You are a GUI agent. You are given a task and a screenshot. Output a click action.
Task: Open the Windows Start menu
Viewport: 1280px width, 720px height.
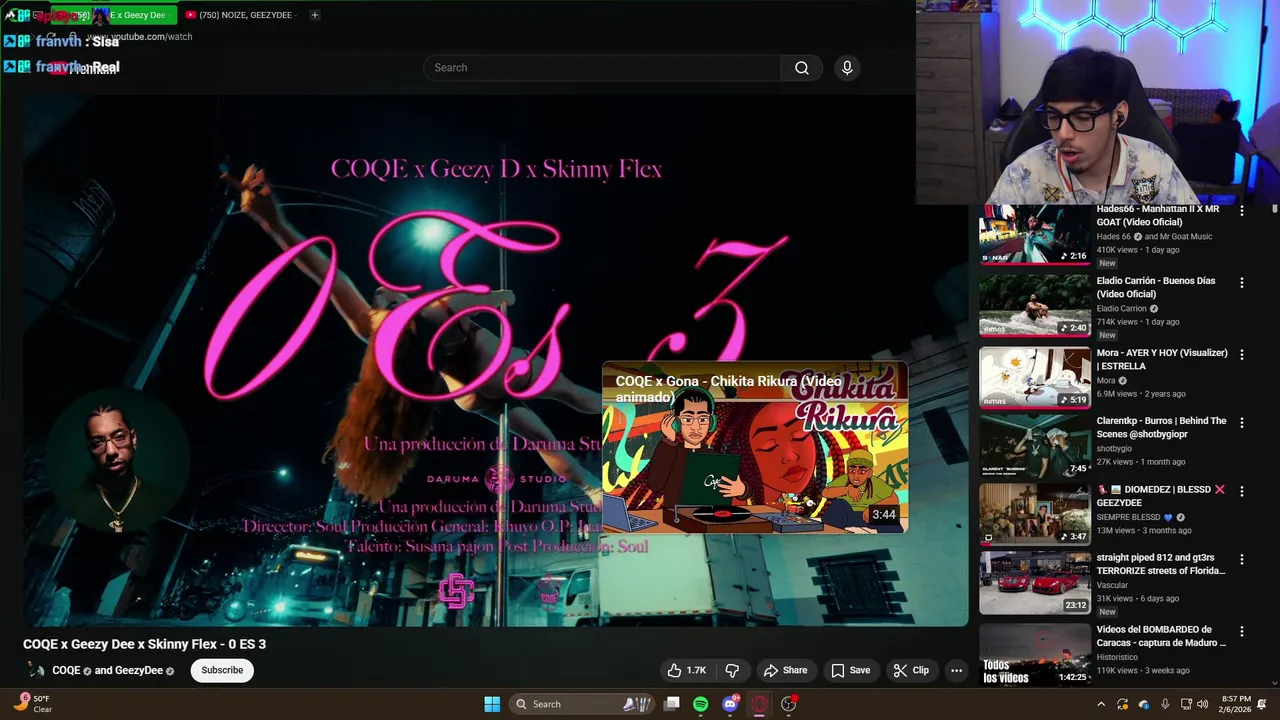click(492, 704)
